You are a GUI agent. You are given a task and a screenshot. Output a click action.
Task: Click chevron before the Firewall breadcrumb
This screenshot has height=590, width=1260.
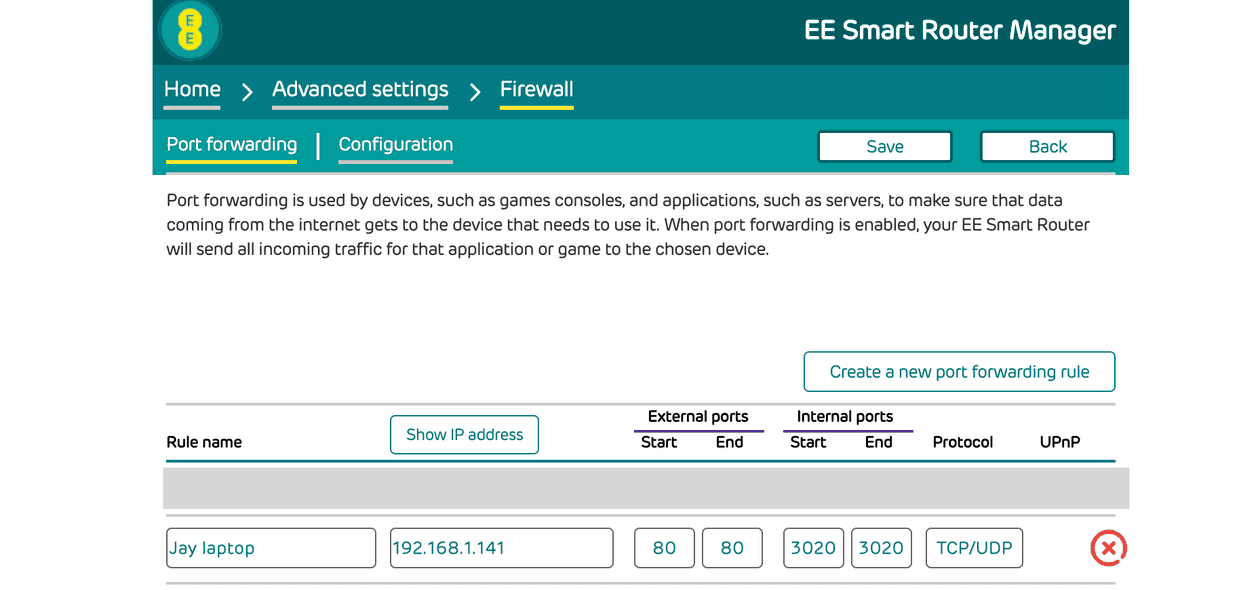474,90
